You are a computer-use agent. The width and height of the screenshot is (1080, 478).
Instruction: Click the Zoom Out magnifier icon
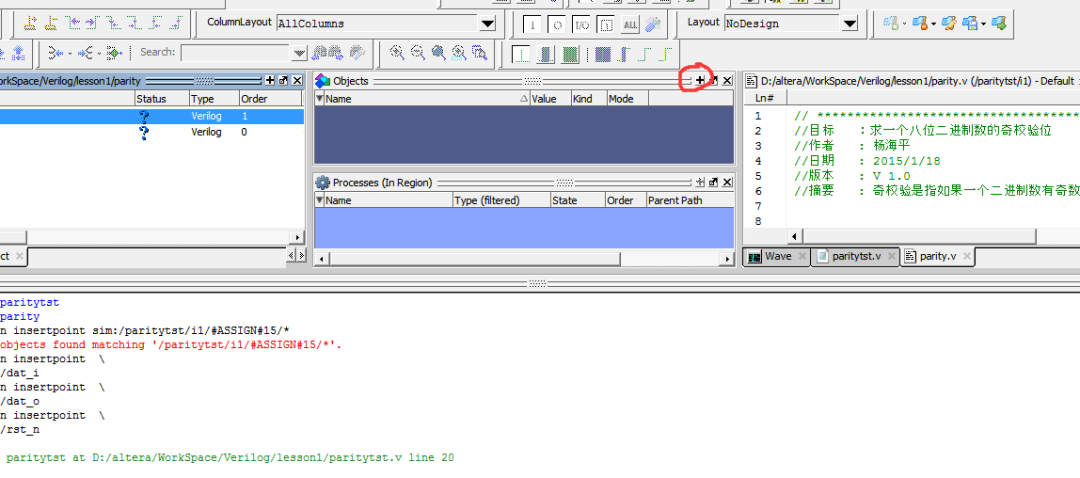click(418, 52)
